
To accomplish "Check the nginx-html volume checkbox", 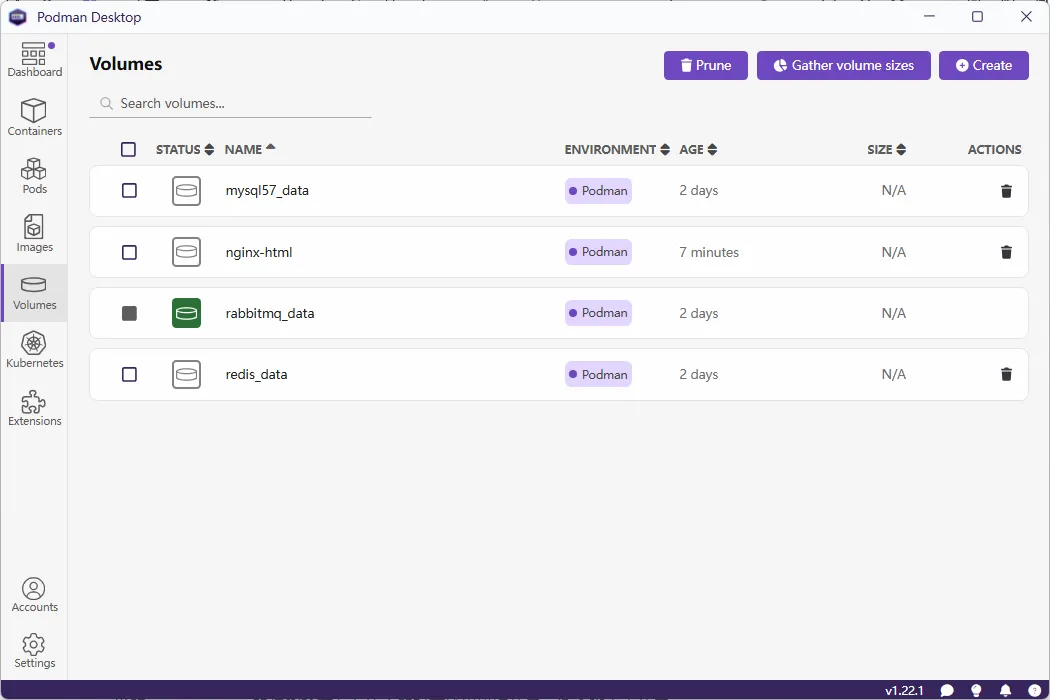I will tap(129, 252).
